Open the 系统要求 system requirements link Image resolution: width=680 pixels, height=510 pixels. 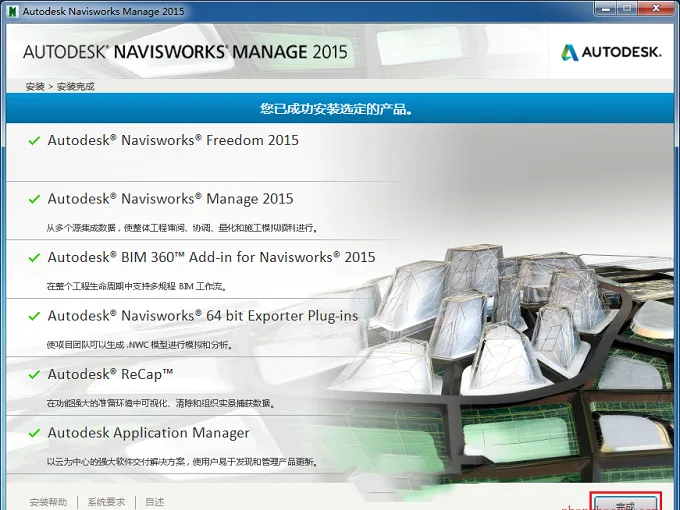106,502
